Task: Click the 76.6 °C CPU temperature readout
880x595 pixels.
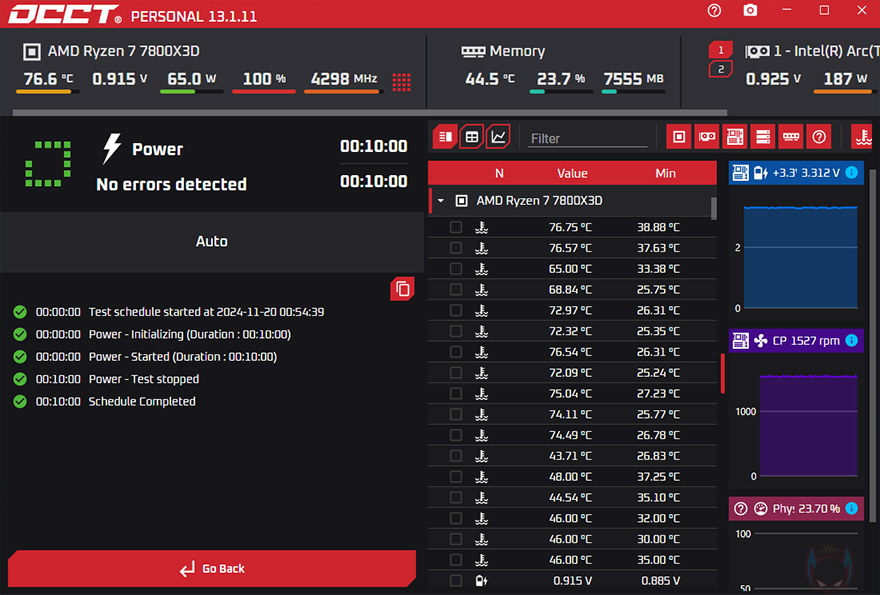Action: point(48,79)
